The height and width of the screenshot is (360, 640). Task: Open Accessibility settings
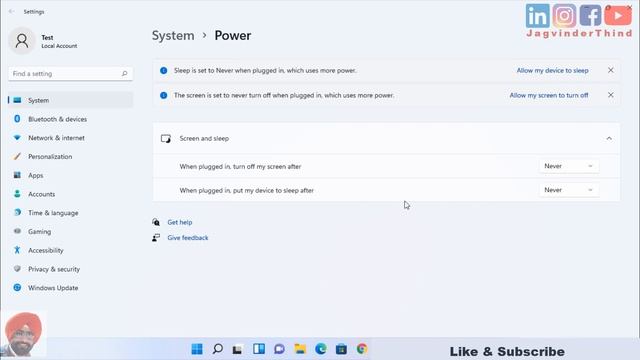(70, 250)
